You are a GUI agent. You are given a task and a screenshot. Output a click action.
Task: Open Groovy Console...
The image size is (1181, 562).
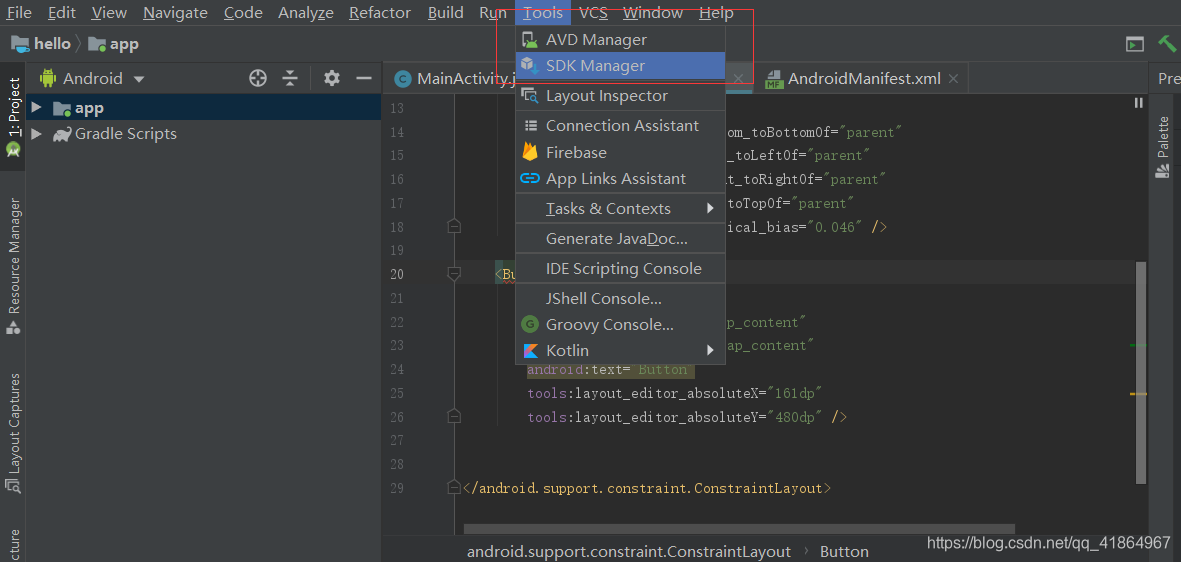pos(620,325)
